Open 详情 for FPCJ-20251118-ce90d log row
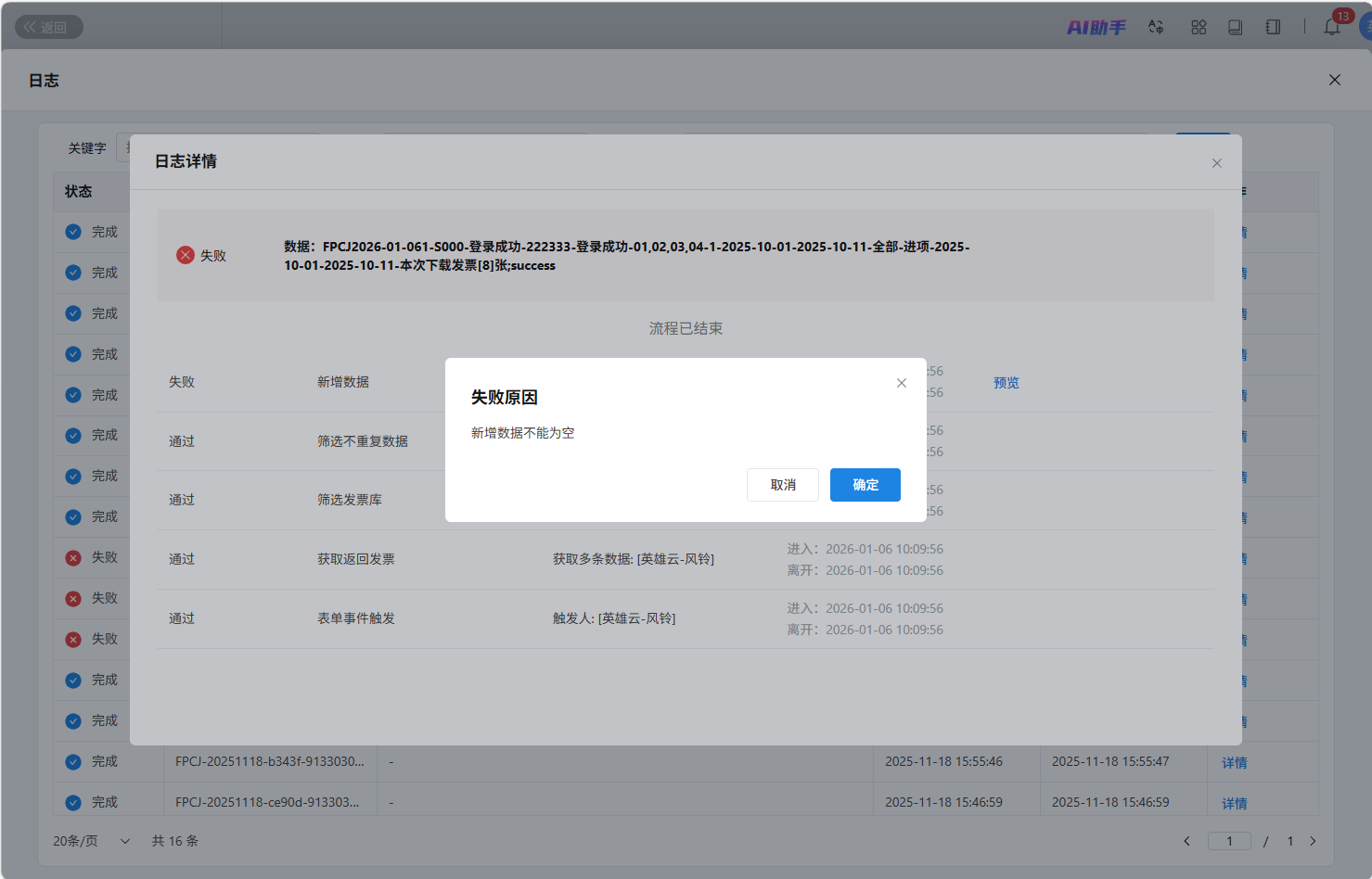The height and width of the screenshot is (879, 1372). click(1234, 804)
